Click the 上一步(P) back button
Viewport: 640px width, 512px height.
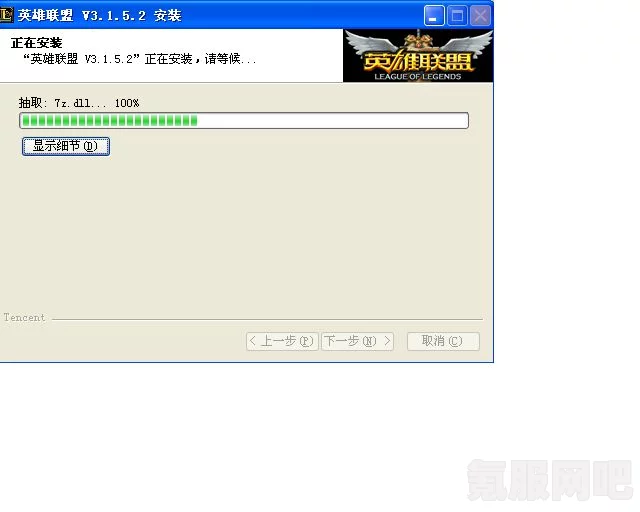(x=282, y=341)
